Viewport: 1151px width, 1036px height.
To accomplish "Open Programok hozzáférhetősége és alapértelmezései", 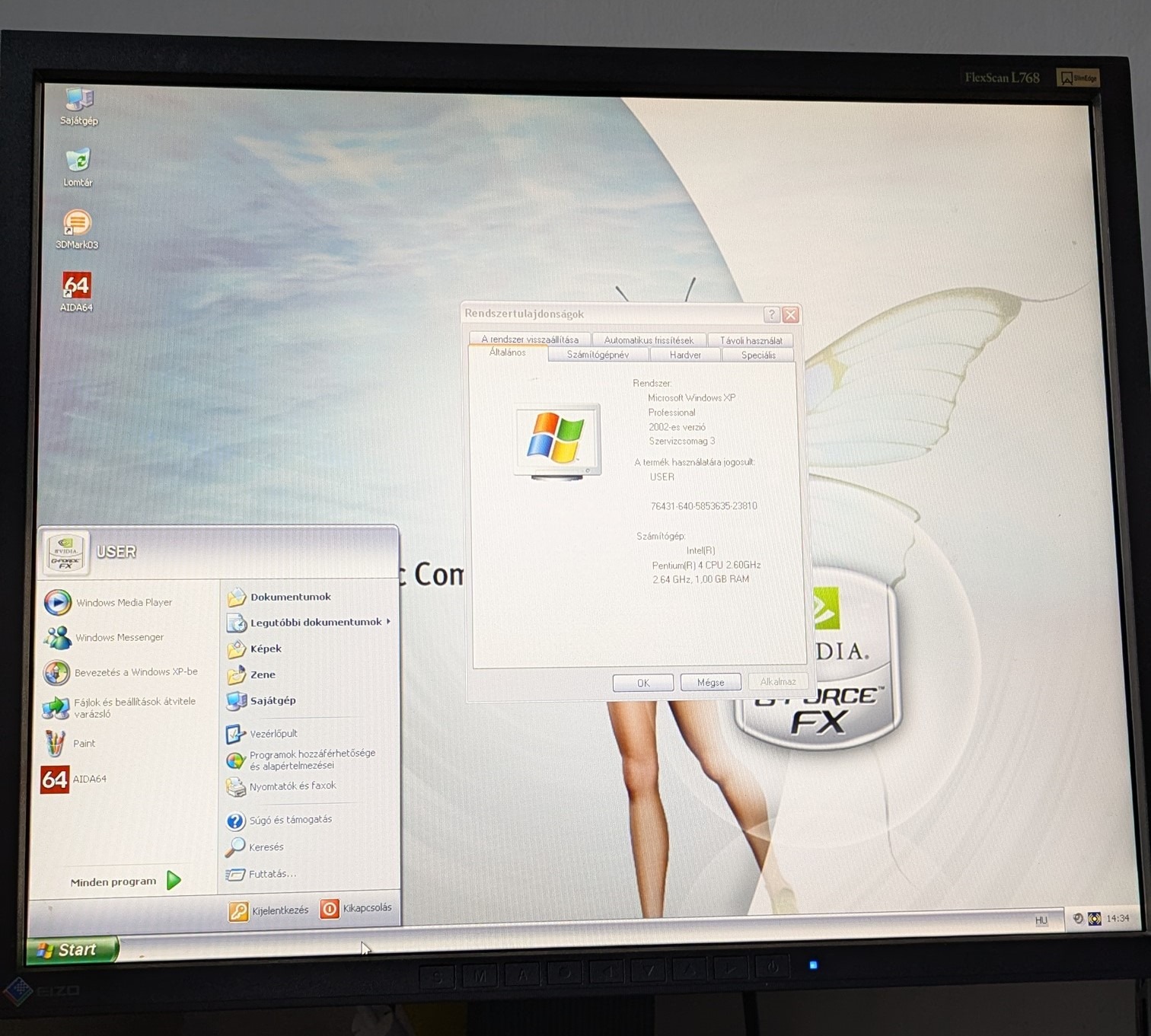I will point(301,760).
